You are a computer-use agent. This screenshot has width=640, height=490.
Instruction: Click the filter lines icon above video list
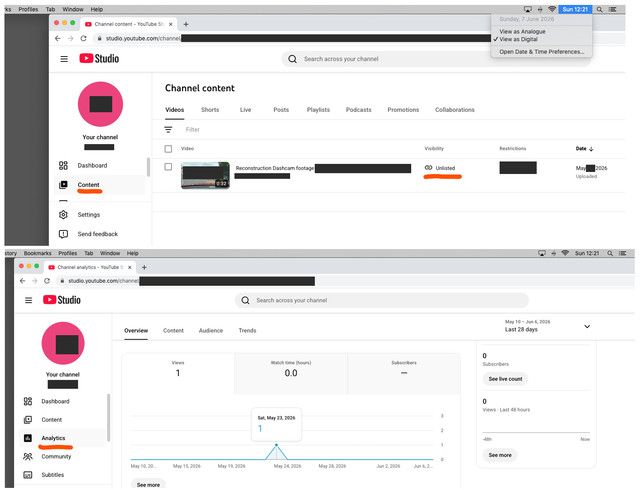tap(168, 130)
